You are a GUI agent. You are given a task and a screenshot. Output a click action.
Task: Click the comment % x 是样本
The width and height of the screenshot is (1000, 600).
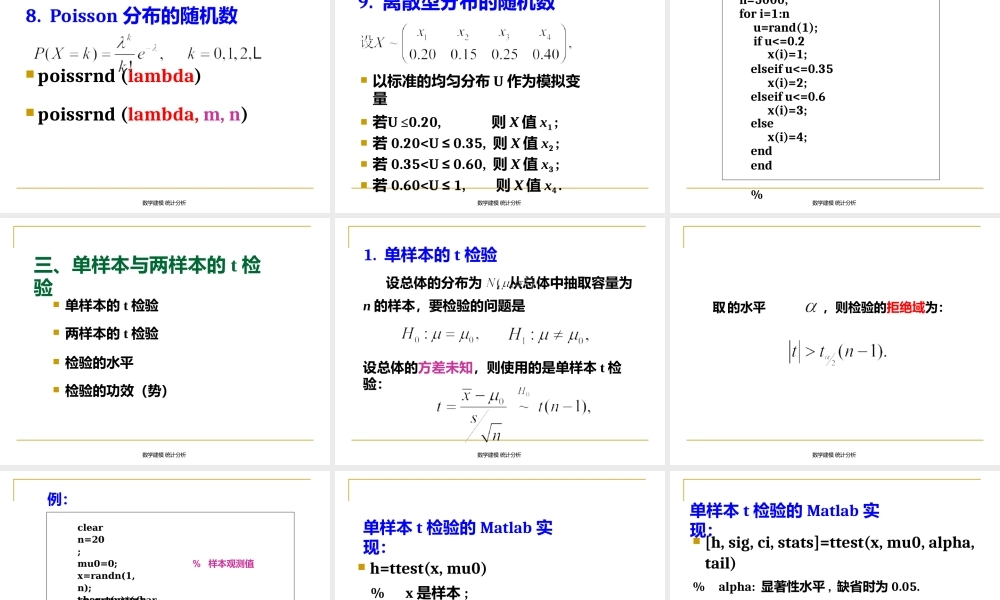click(420, 593)
